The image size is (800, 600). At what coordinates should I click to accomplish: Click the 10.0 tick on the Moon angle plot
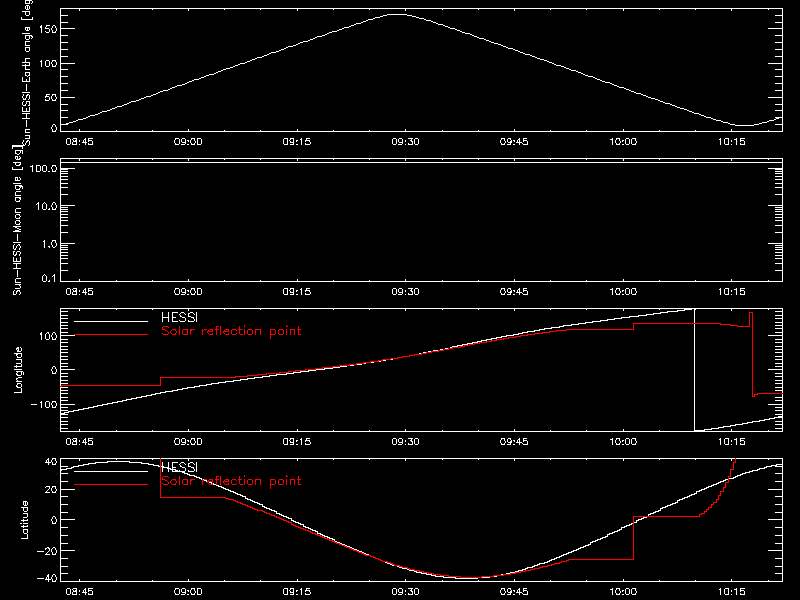point(46,207)
